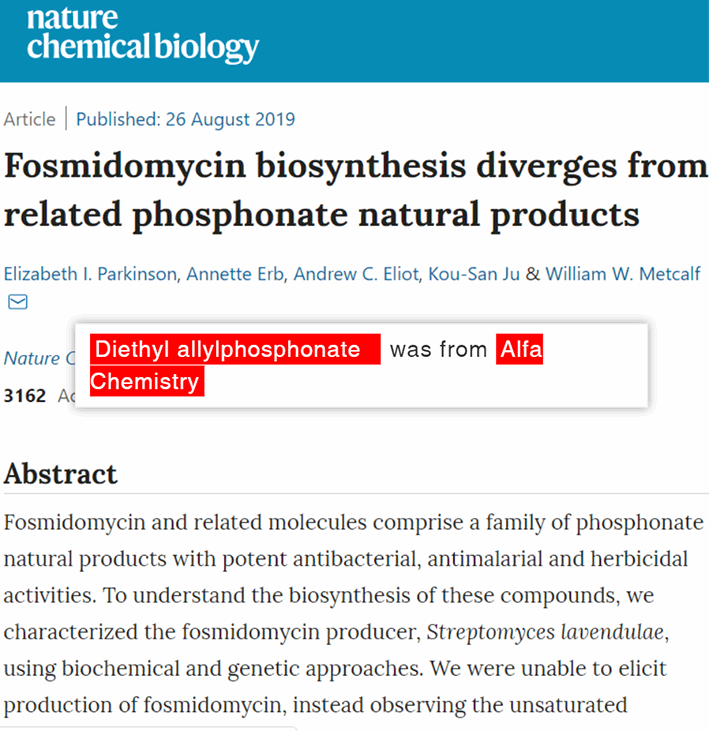Open the Nature Chemical Biology logo
Screen dimensions: 709x731
pyautogui.click(x=143, y=36)
